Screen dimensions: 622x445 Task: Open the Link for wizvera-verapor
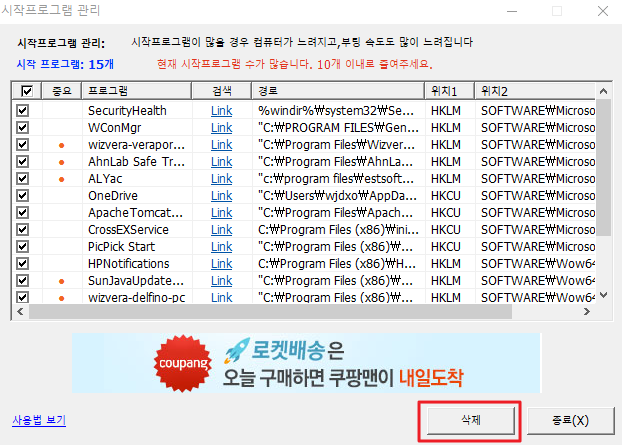click(x=221, y=145)
